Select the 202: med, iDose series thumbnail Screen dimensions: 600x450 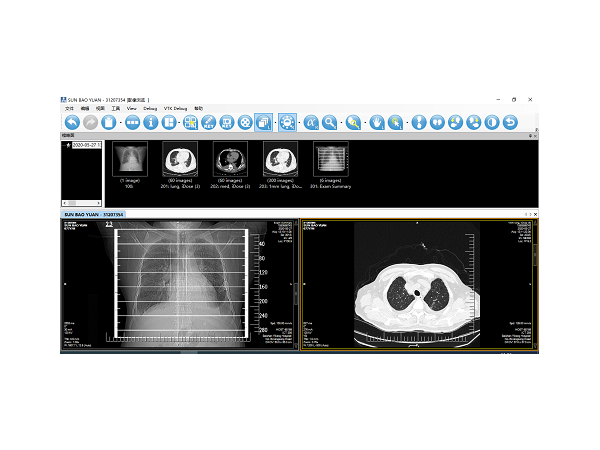[229, 159]
